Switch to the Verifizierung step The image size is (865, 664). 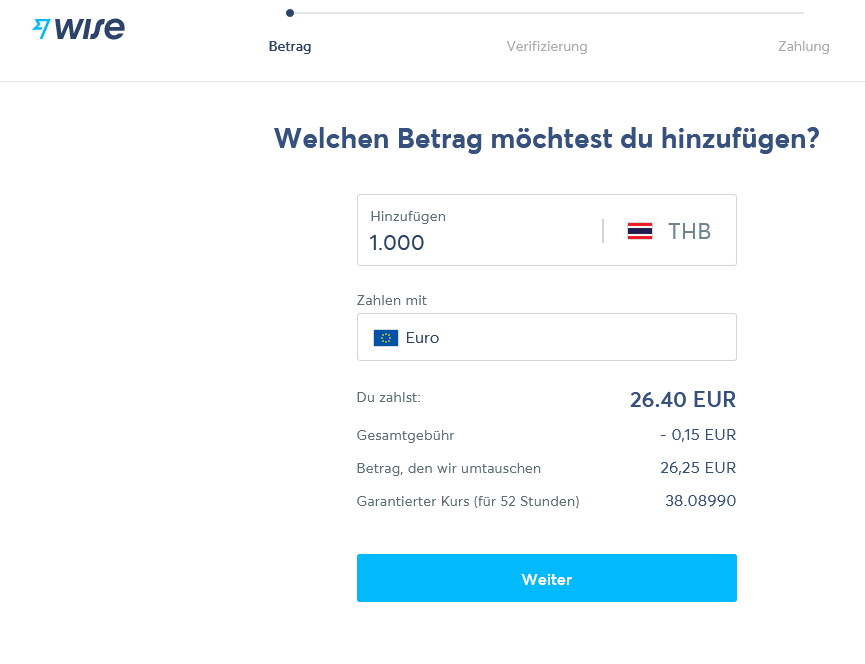547,46
